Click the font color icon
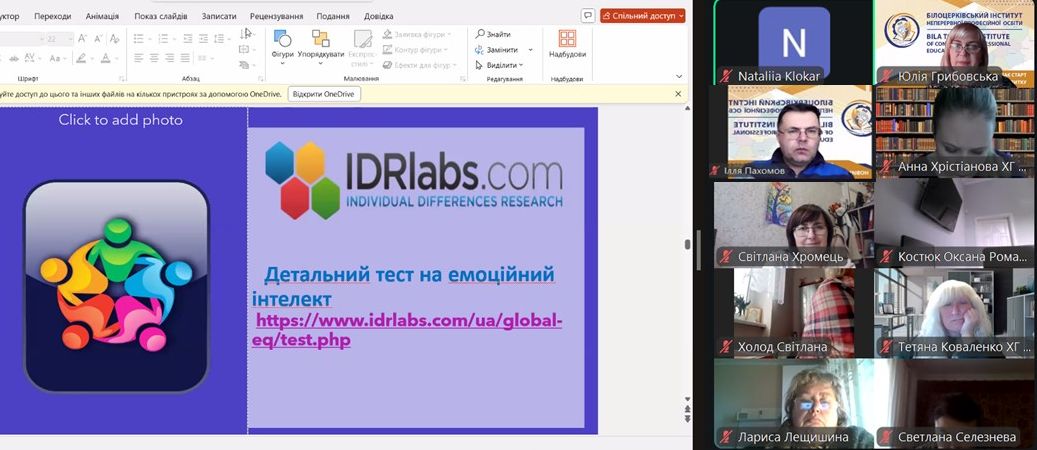Screen dimensions: 1037x450 pyautogui.click(x=107, y=58)
